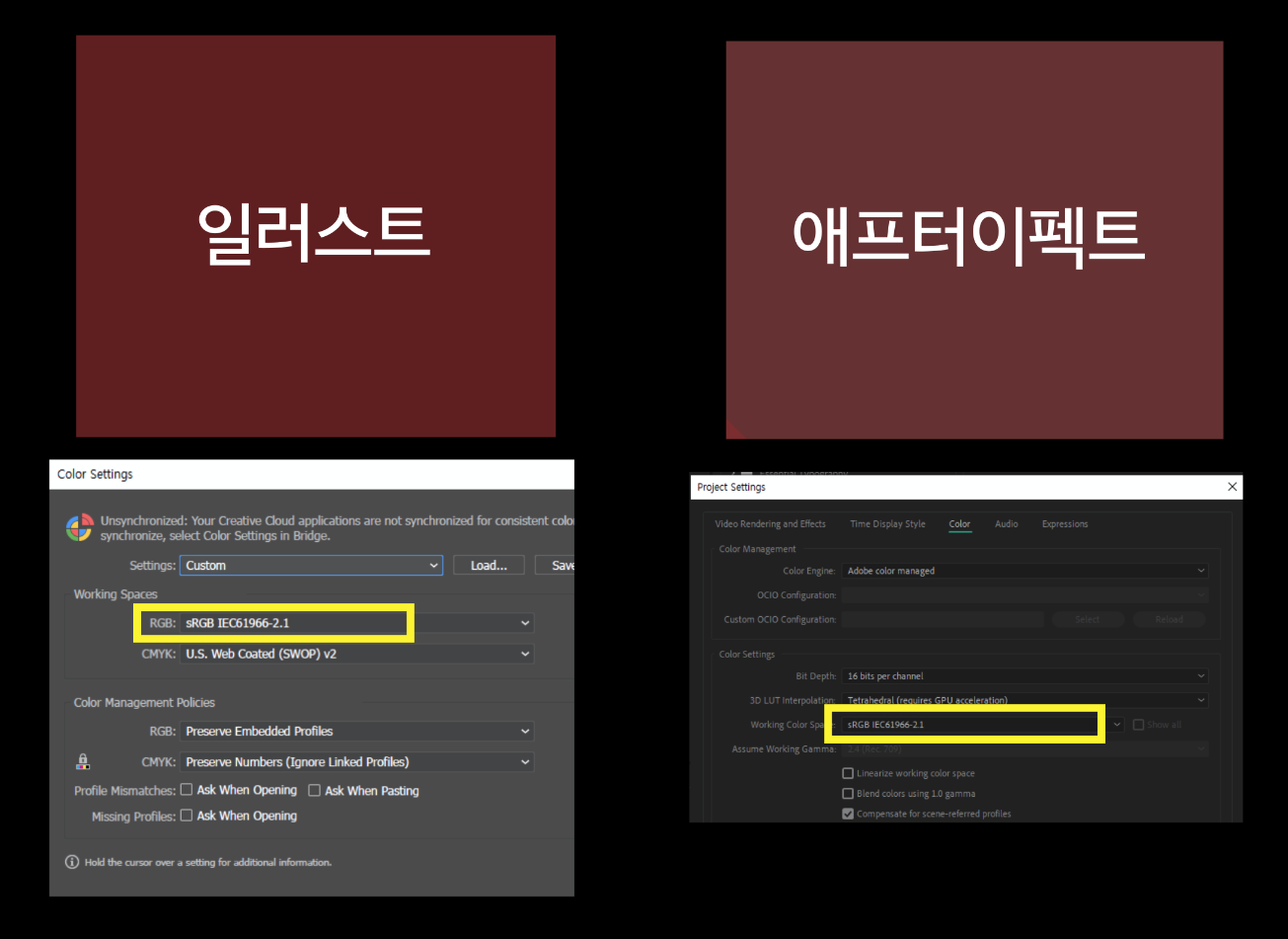Click the OCIO Configuration input field

1026,594
